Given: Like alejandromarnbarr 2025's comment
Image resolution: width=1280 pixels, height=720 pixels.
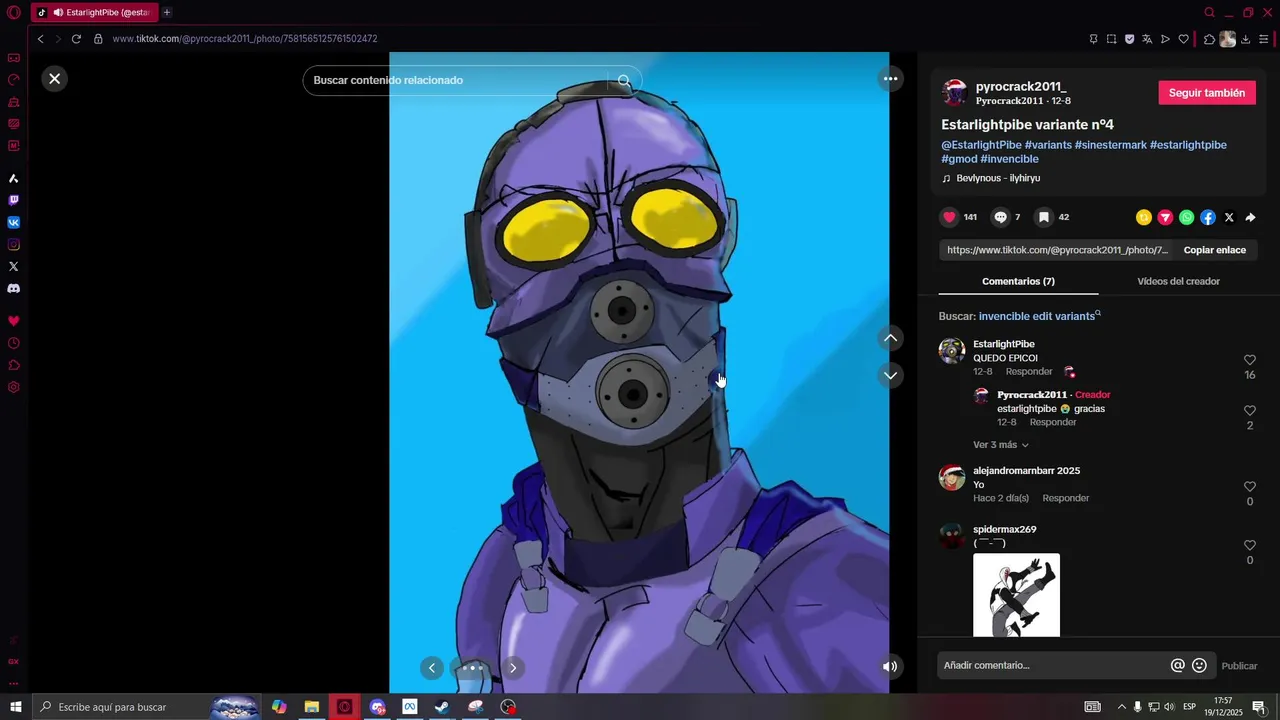Looking at the screenshot, I should click(1249, 487).
